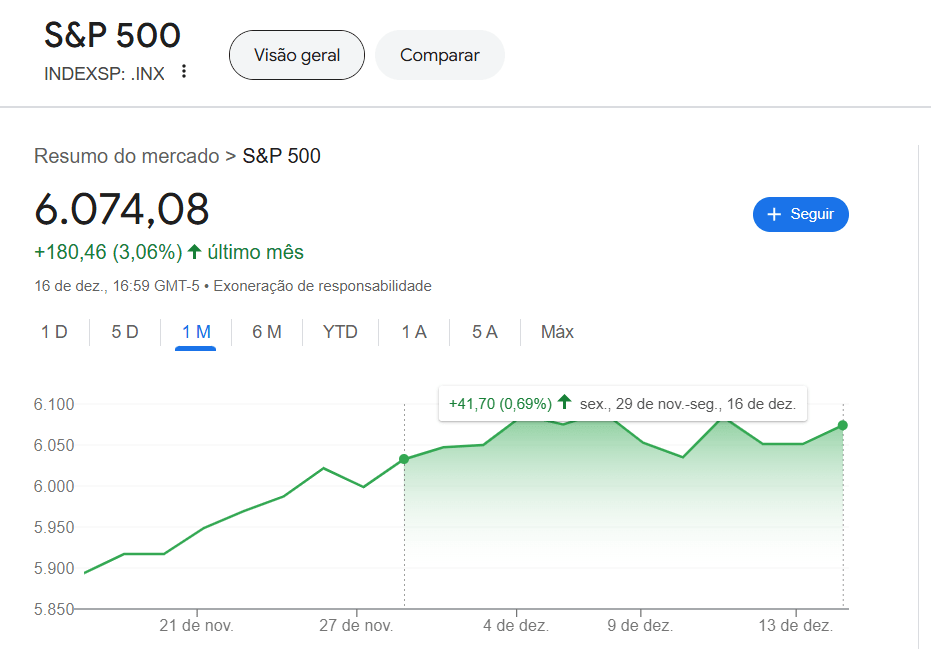The image size is (931, 649).
Task: Select the 1 D time range
Action: [x=54, y=332]
